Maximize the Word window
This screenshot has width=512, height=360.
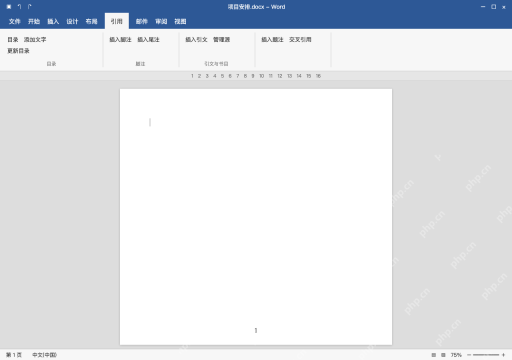pyautogui.click(x=493, y=7)
